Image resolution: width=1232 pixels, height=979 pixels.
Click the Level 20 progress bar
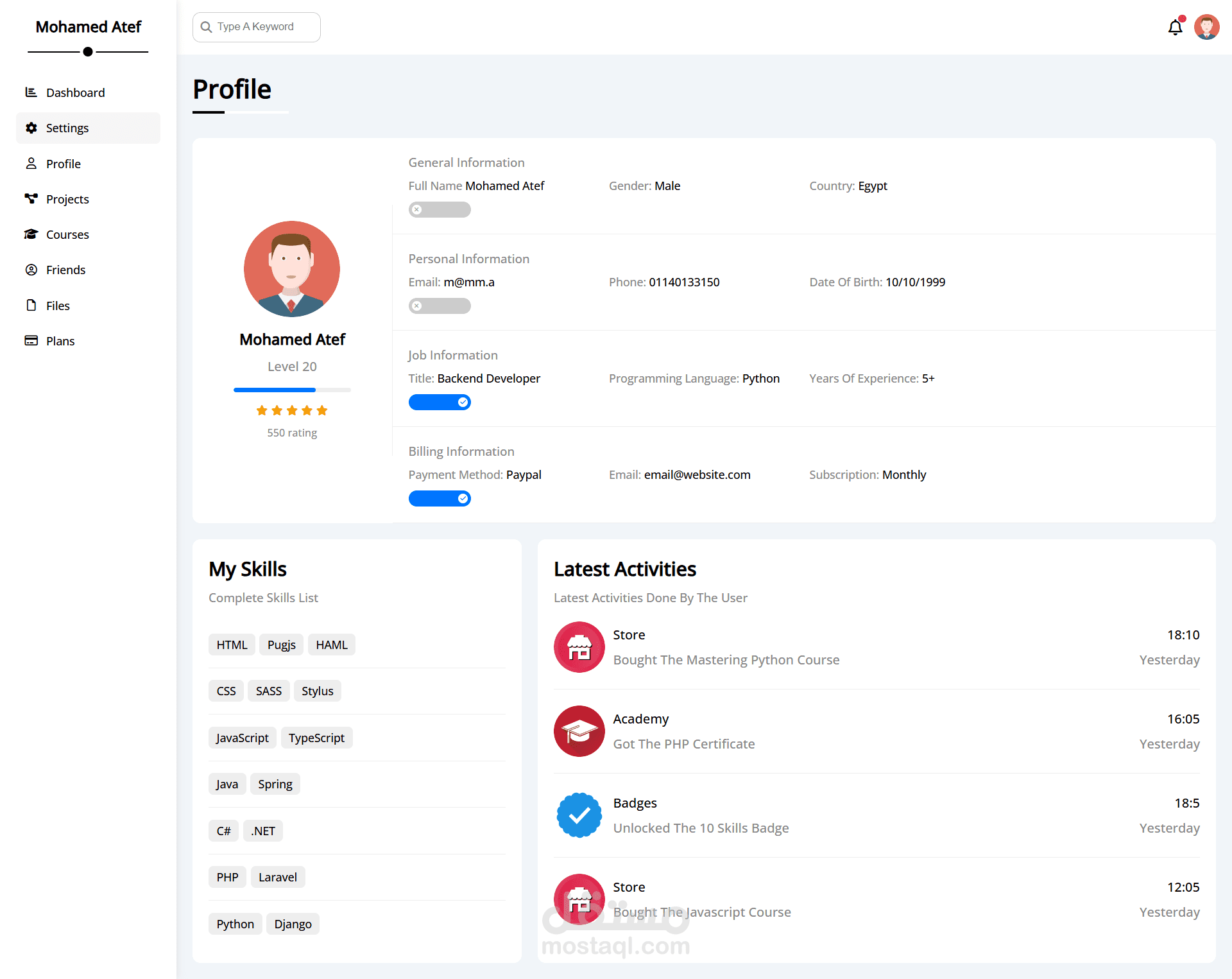pos(292,390)
